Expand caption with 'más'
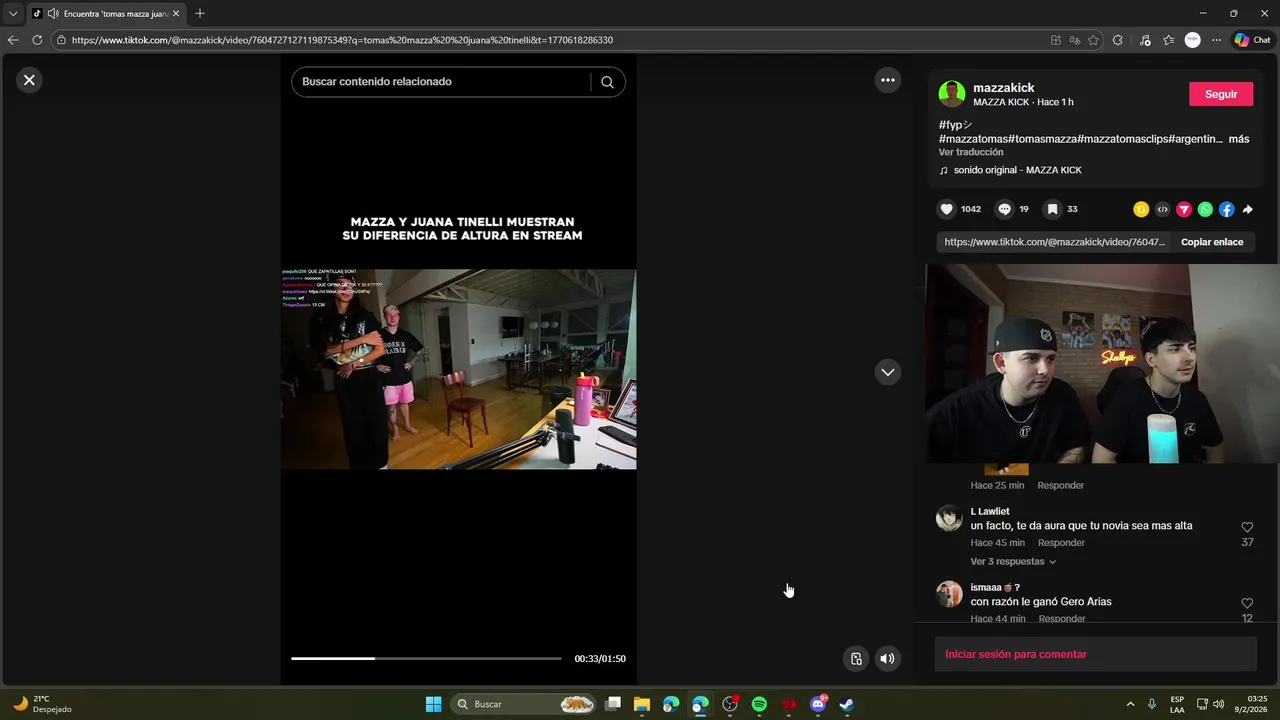The width and height of the screenshot is (1280, 720). (x=1239, y=139)
